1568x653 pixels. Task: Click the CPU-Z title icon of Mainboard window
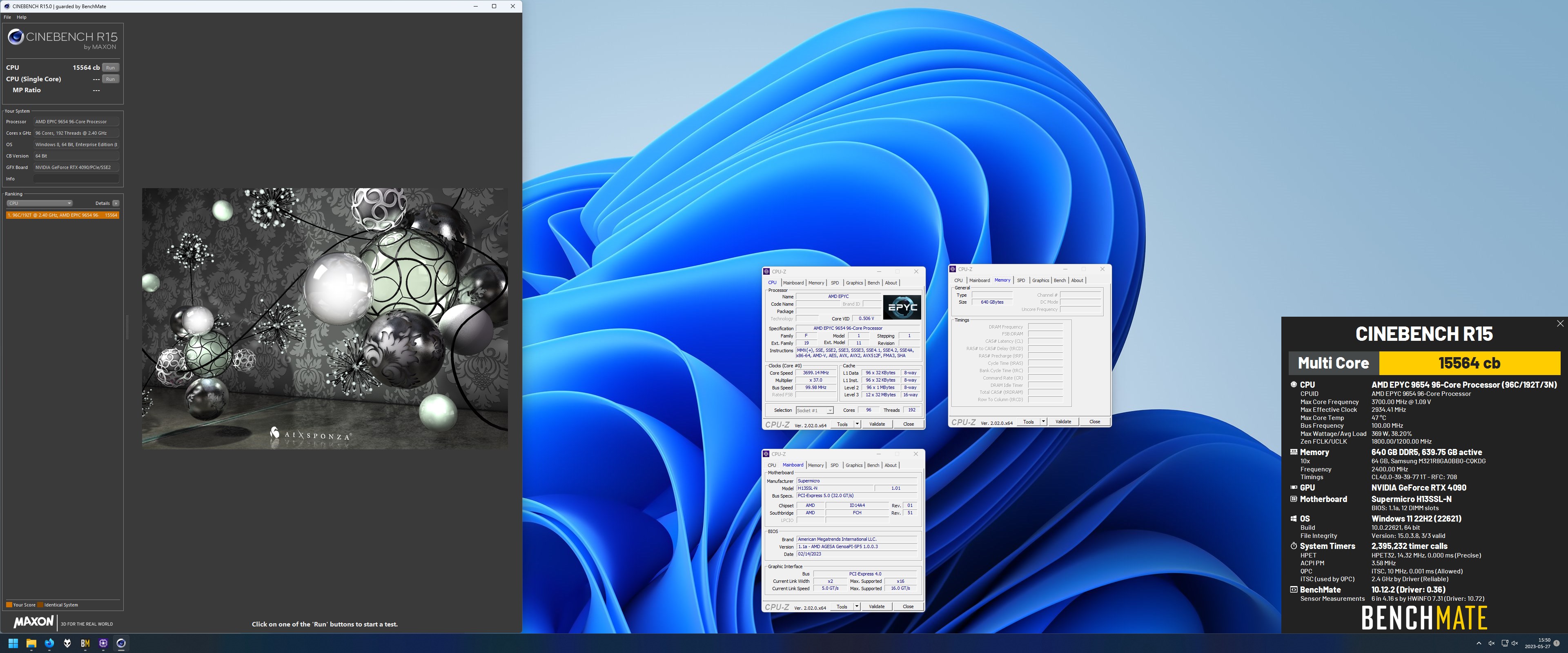[766, 454]
